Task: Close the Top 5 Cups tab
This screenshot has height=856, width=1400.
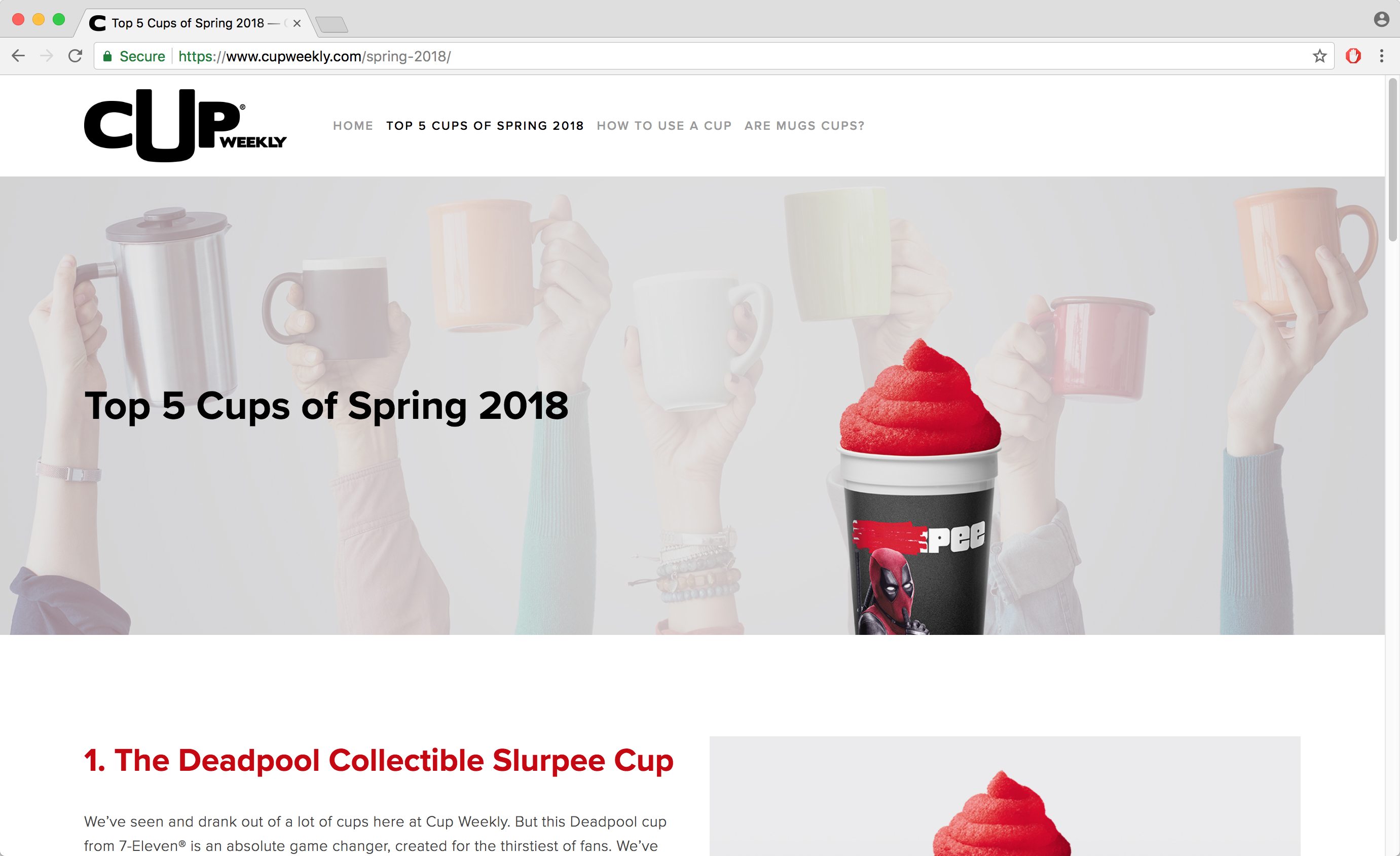Action: pos(297,23)
